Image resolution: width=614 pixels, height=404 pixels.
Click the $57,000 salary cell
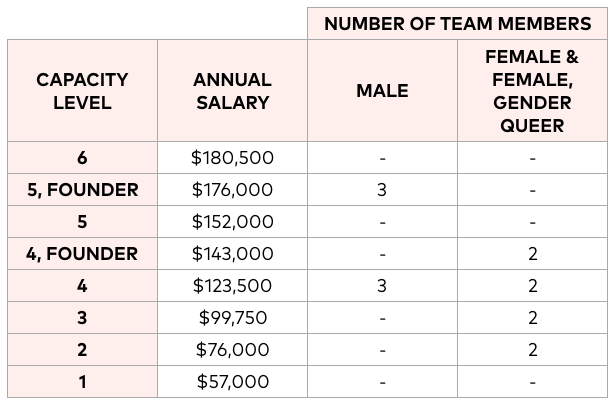point(233,382)
